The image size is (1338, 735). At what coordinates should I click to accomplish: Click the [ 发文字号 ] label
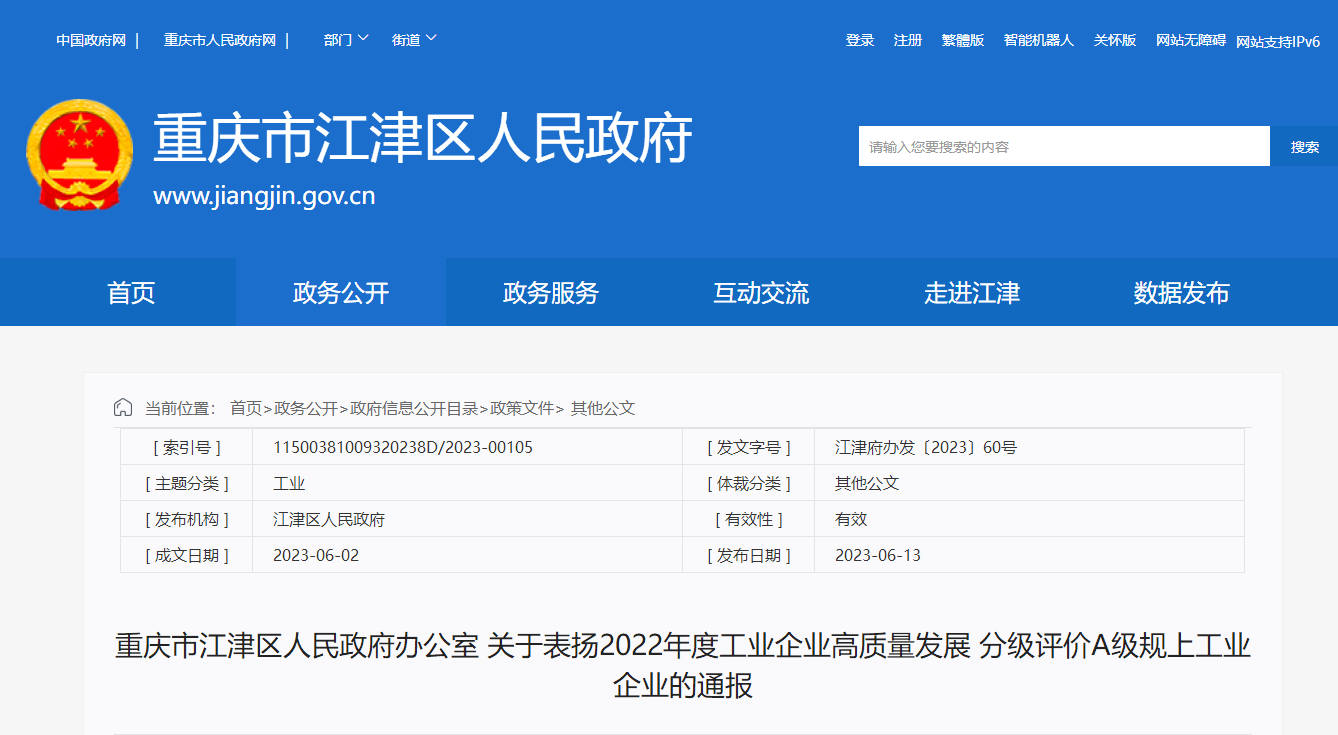(748, 447)
